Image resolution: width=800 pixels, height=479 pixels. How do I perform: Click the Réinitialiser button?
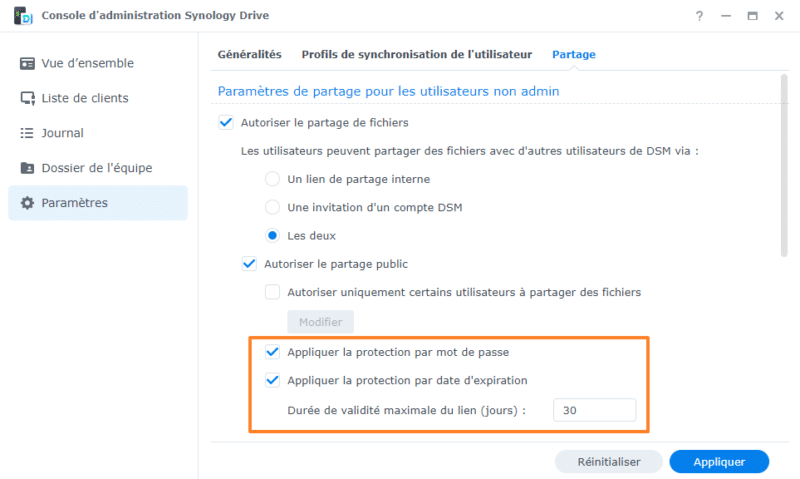pyautogui.click(x=609, y=462)
